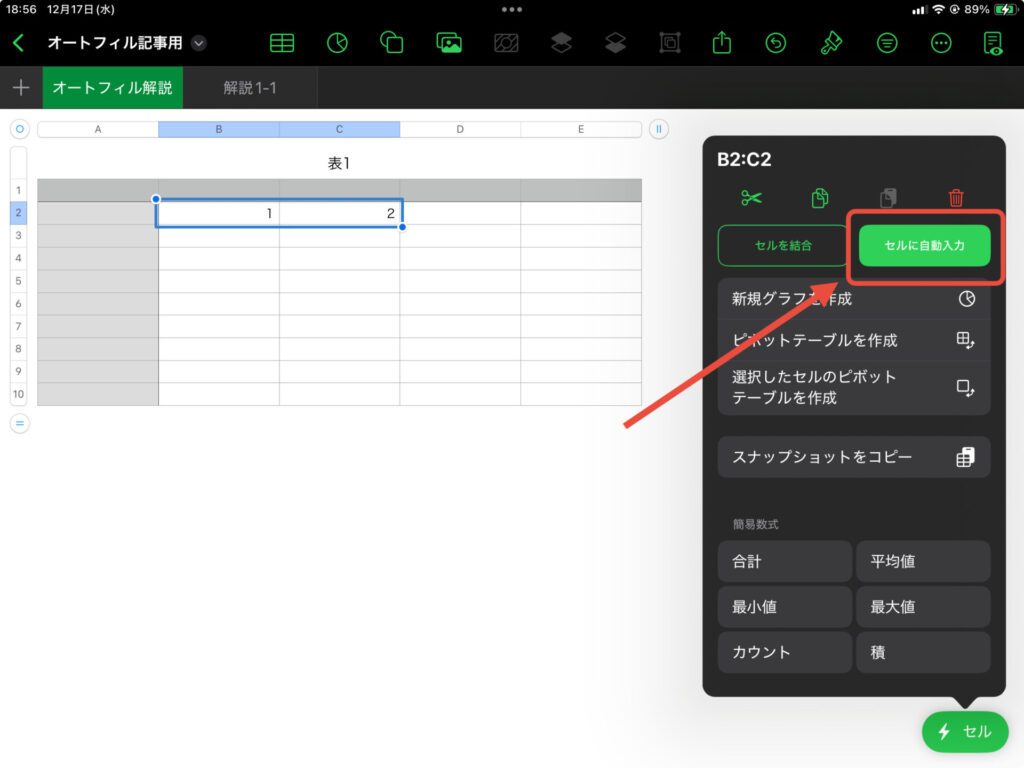The image size is (1024, 768).
Task: Delete cells using the red trash icon
Action: tap(956, 198)
